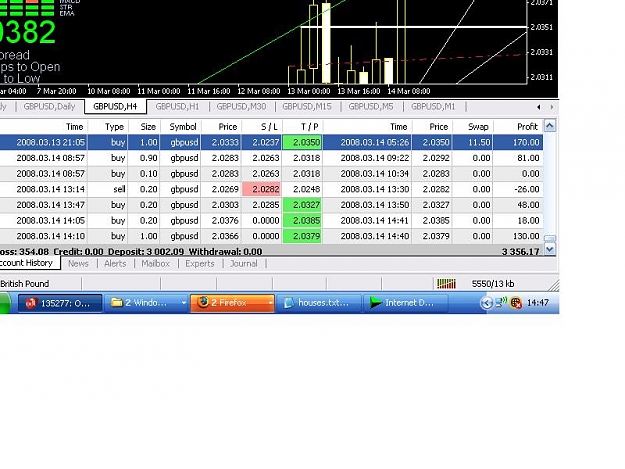The width and height of the screenshot is (625, 469).
Task: Click the history list scroll up arrow
Action: pyautogui.click(x=550, y=126)
